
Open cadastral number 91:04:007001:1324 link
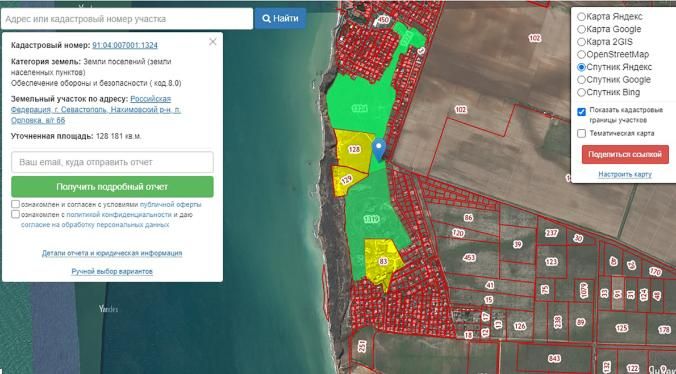pyautogui.click(x=125, y=45)
